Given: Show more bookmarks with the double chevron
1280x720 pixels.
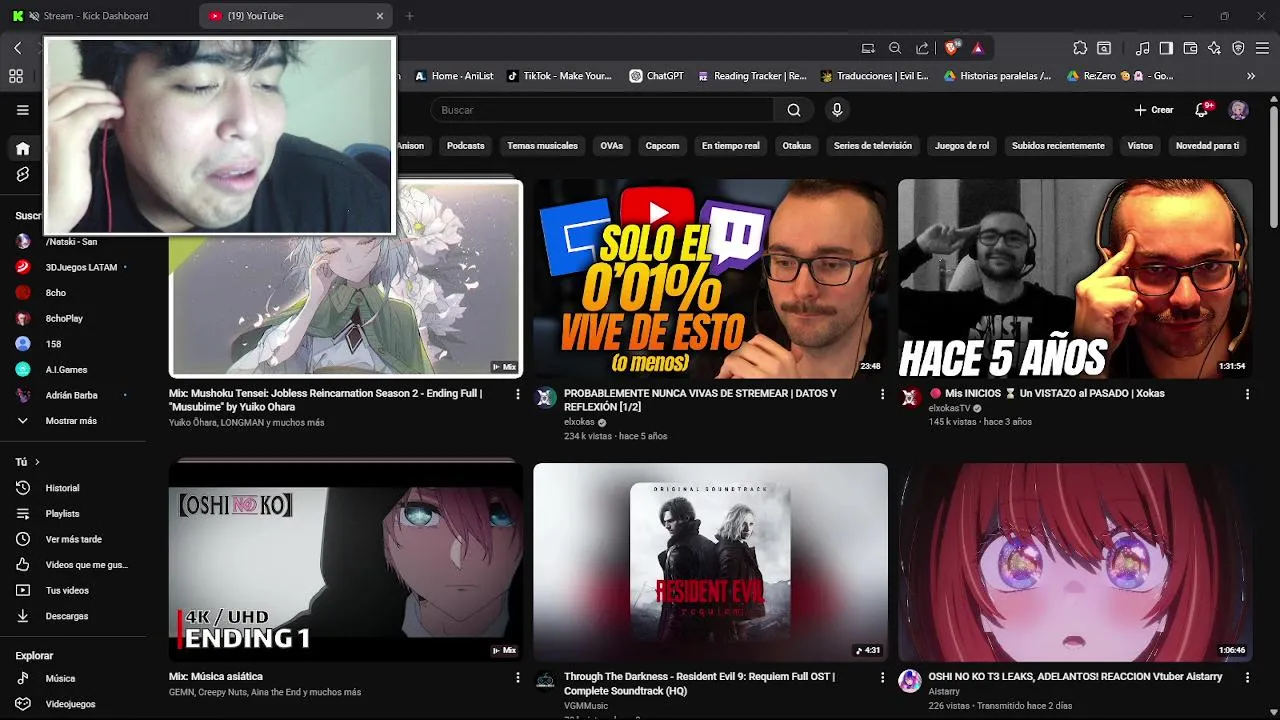Looking at the screenshot, I should pos(1250,76).
